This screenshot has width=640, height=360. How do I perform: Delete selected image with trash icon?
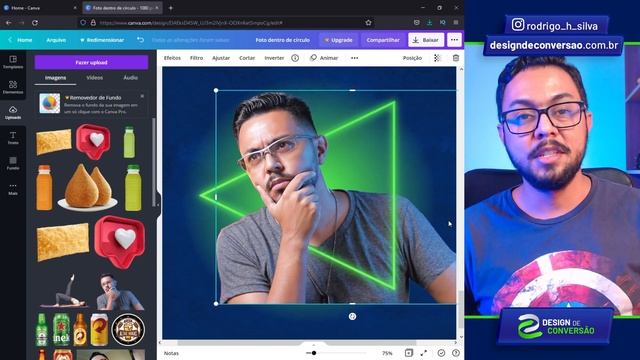point(456,58)
